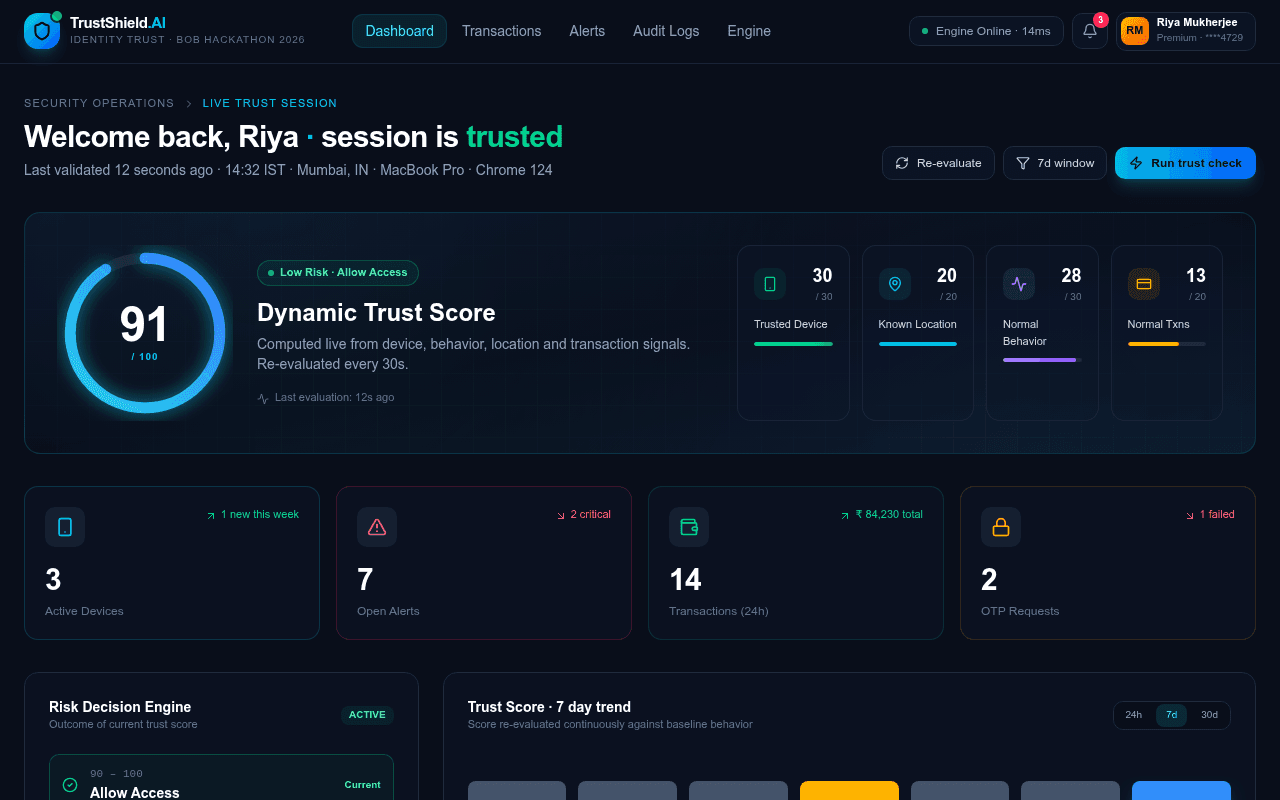Click the Normal Behavior progress bar
The image size is (1280, 800).
(x=1042, y=360)
